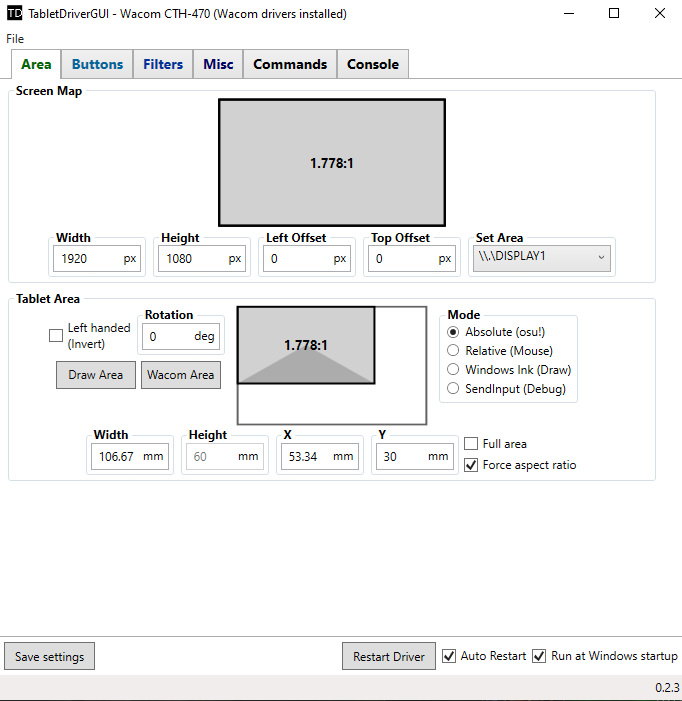Open the File menu
Image resolution: width=682 pixels, height=701 pixels.
(x=15, y=39)
